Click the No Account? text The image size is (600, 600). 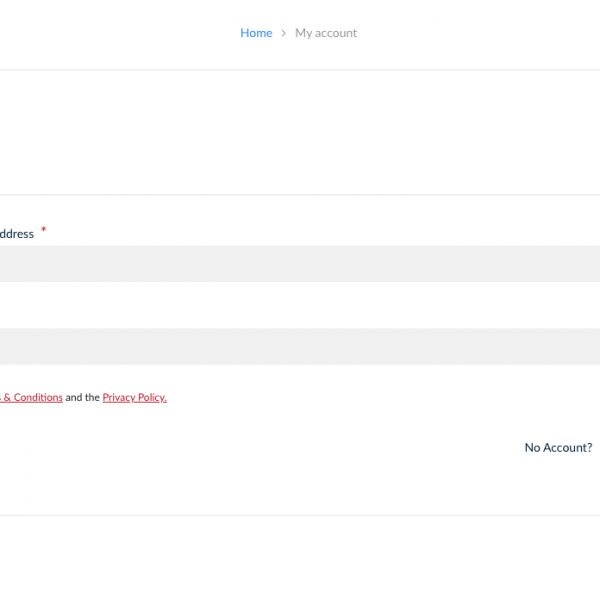coord(558,448)
